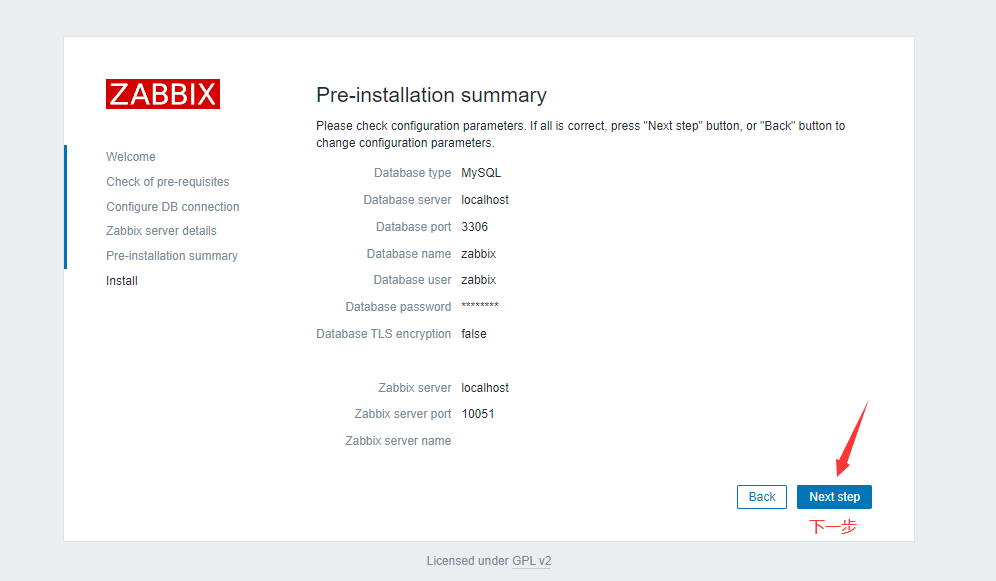Click the Database TLS encryption label
The width and height of the screenshot is (996, 581).
pyautogui.click(x=384, y=333)
